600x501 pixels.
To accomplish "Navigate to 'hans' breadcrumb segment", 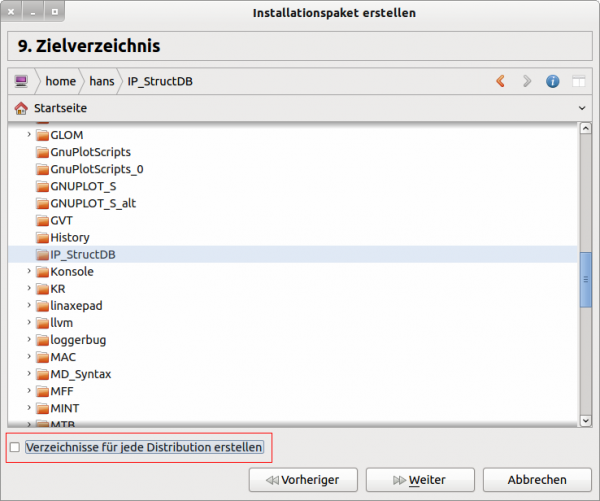I will 101,81.
